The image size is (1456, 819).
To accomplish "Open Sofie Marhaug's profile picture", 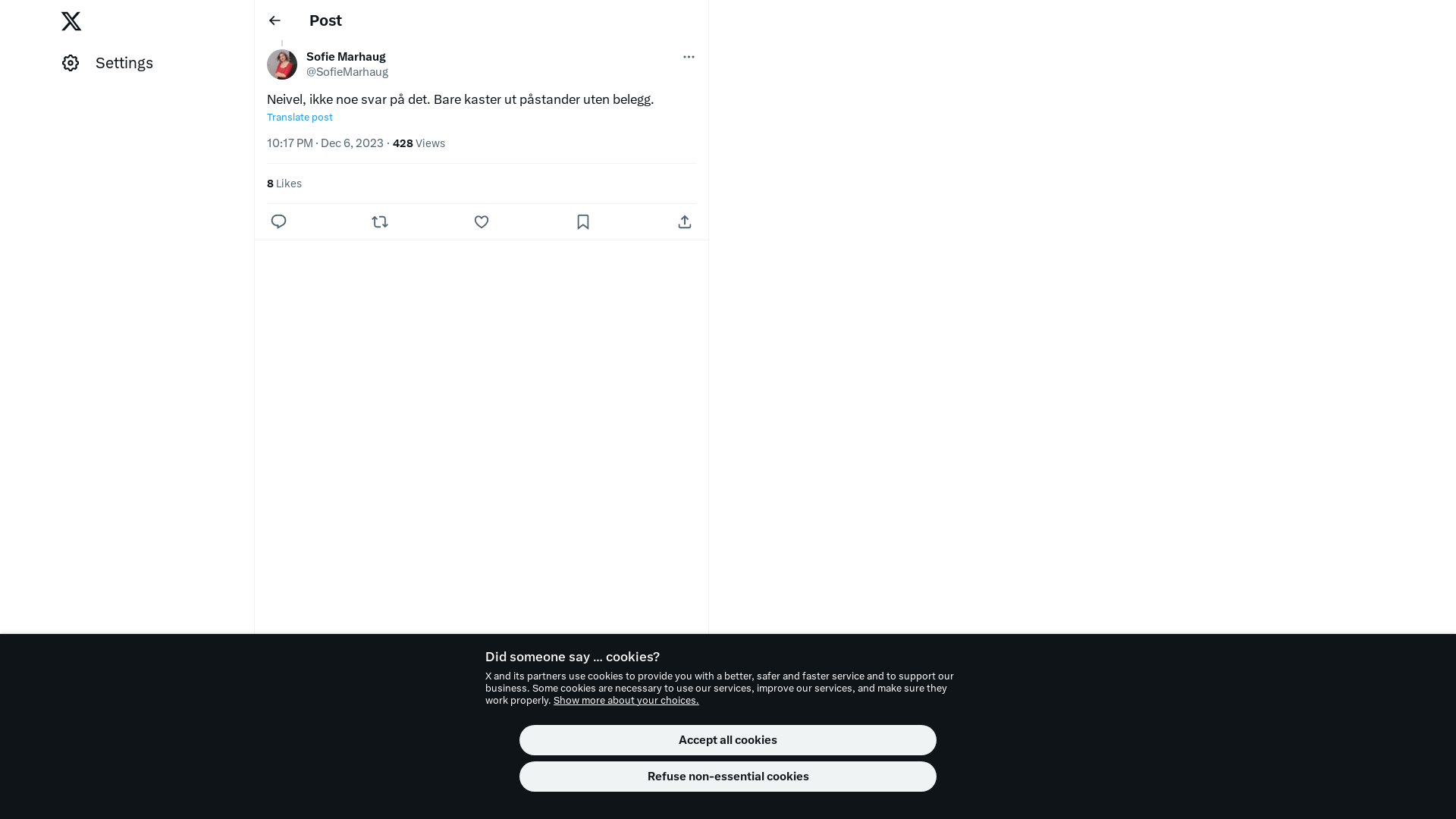I will [282, 64].
